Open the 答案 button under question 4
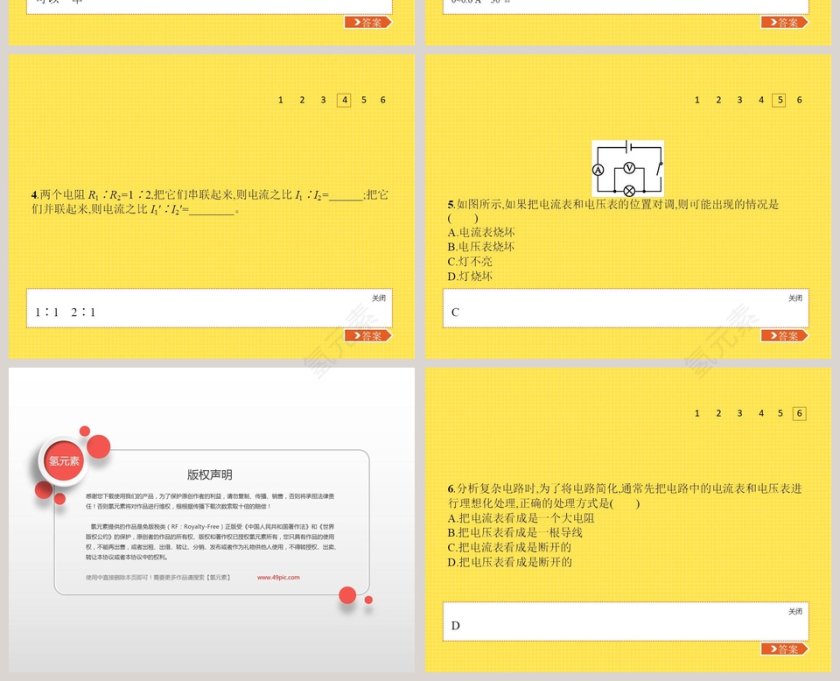 pyautogui.click(x=366, y=336)
